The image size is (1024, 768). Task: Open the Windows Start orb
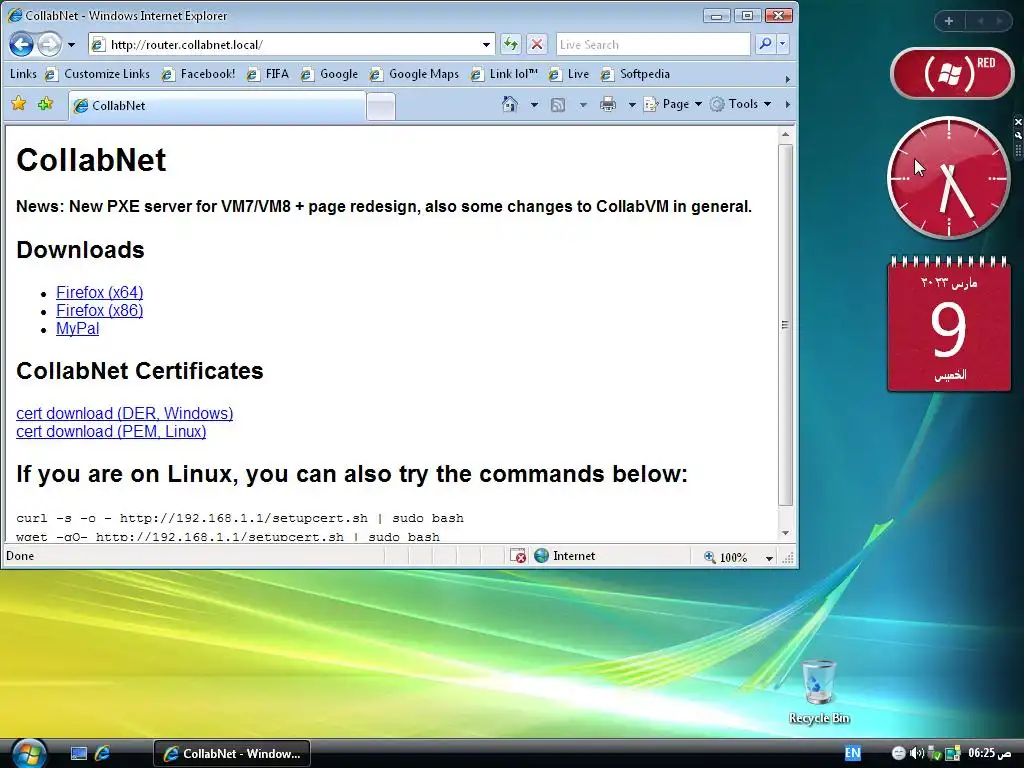28,753
